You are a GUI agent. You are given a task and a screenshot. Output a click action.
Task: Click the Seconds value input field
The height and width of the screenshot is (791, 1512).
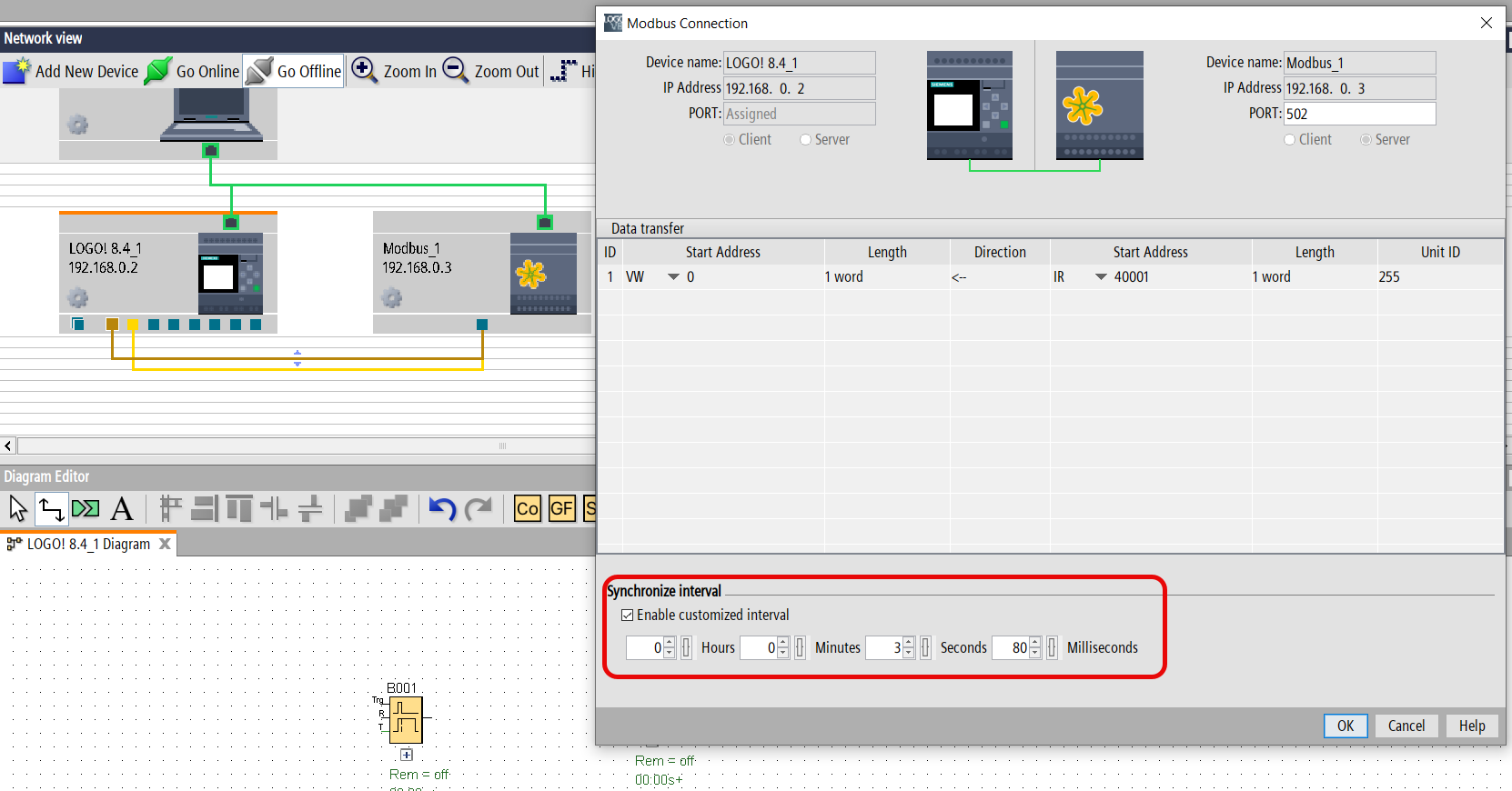(x=883, y=647)
